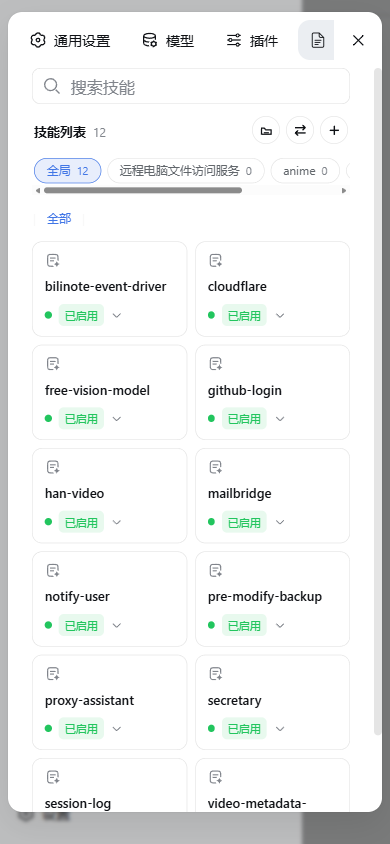Click the github-login skill icon

[x=216, y=364]
